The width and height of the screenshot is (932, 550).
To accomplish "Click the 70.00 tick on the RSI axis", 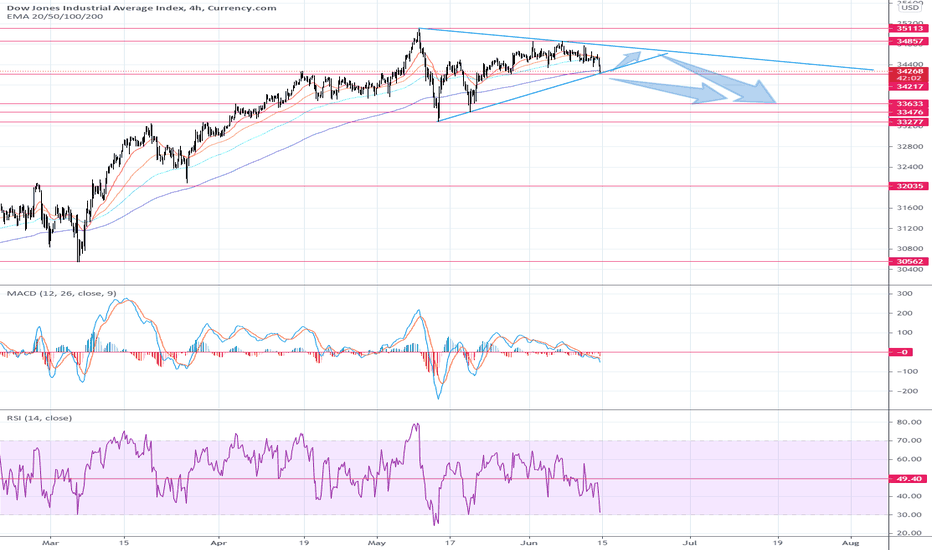I will coord(909,441).
